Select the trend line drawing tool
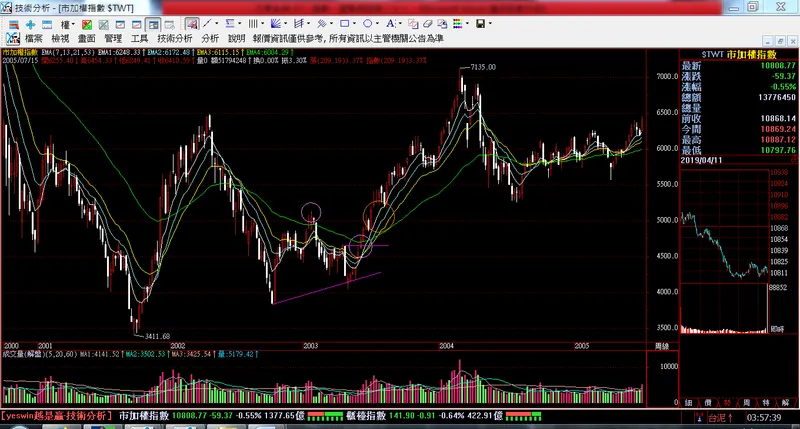 pos(207,23)
